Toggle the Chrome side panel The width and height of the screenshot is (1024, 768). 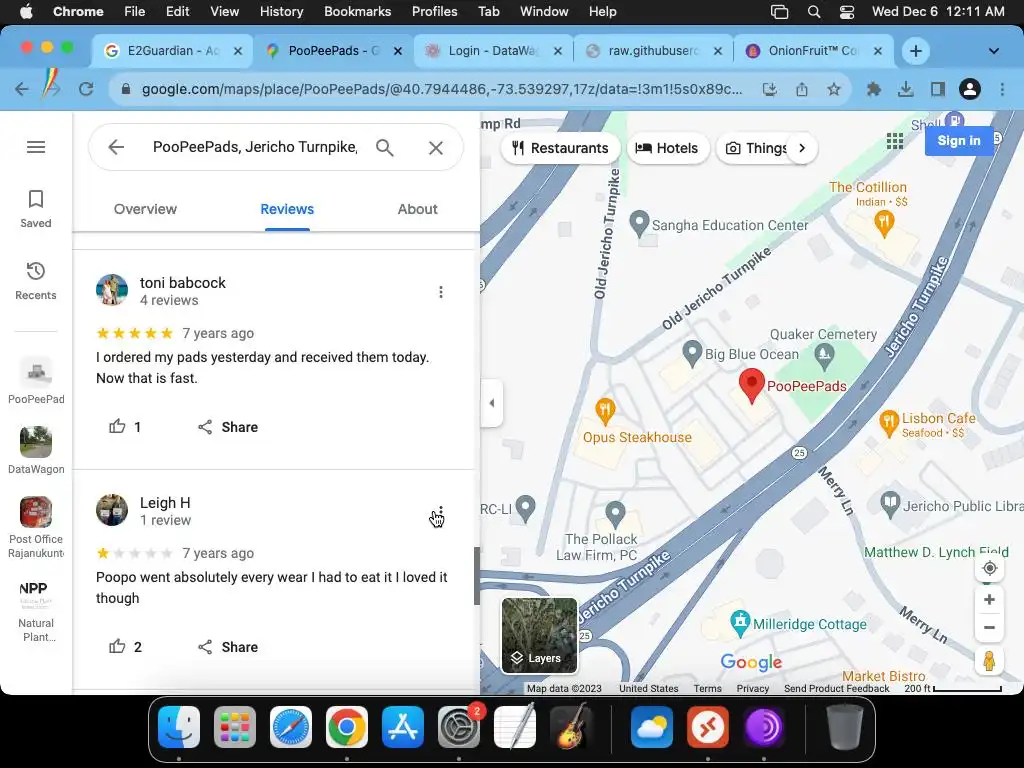937,89
